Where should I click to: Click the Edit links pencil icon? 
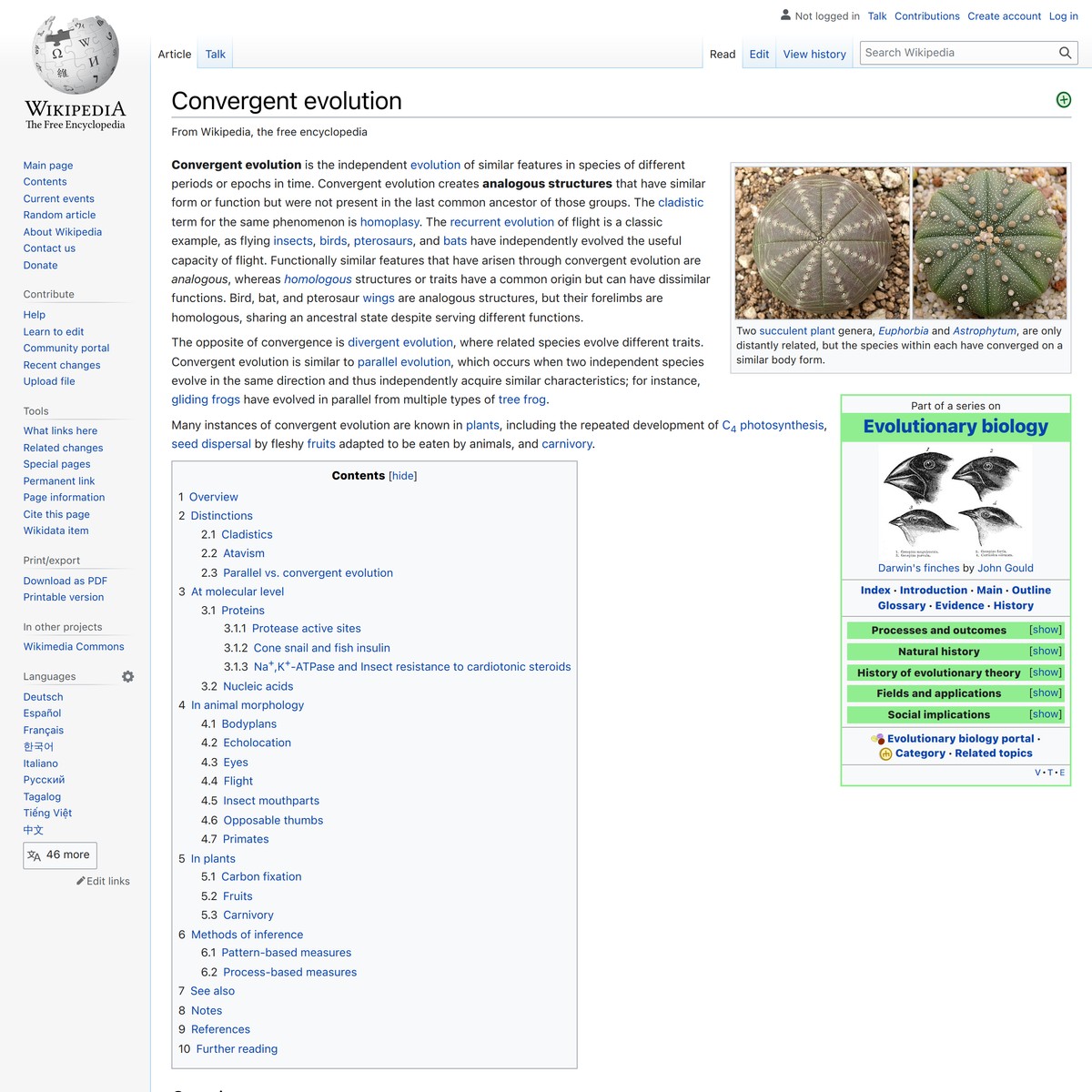81,881
